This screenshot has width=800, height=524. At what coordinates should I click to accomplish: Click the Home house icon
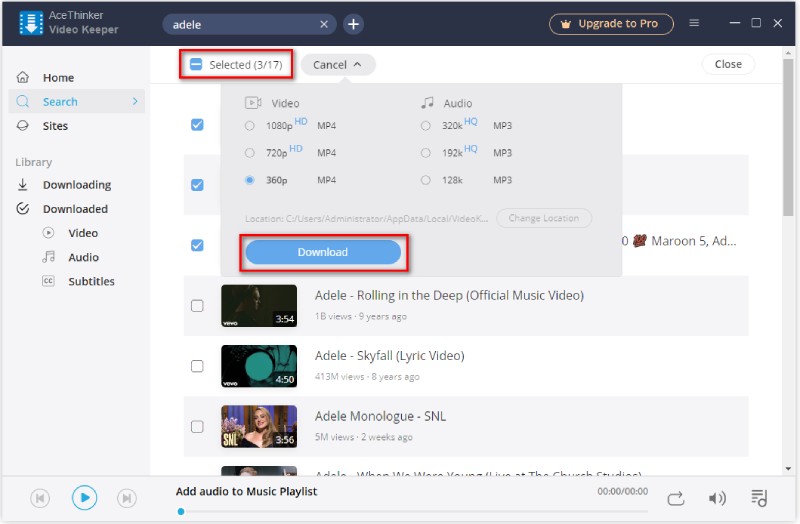pyautogui.click(x=22, y=77)
